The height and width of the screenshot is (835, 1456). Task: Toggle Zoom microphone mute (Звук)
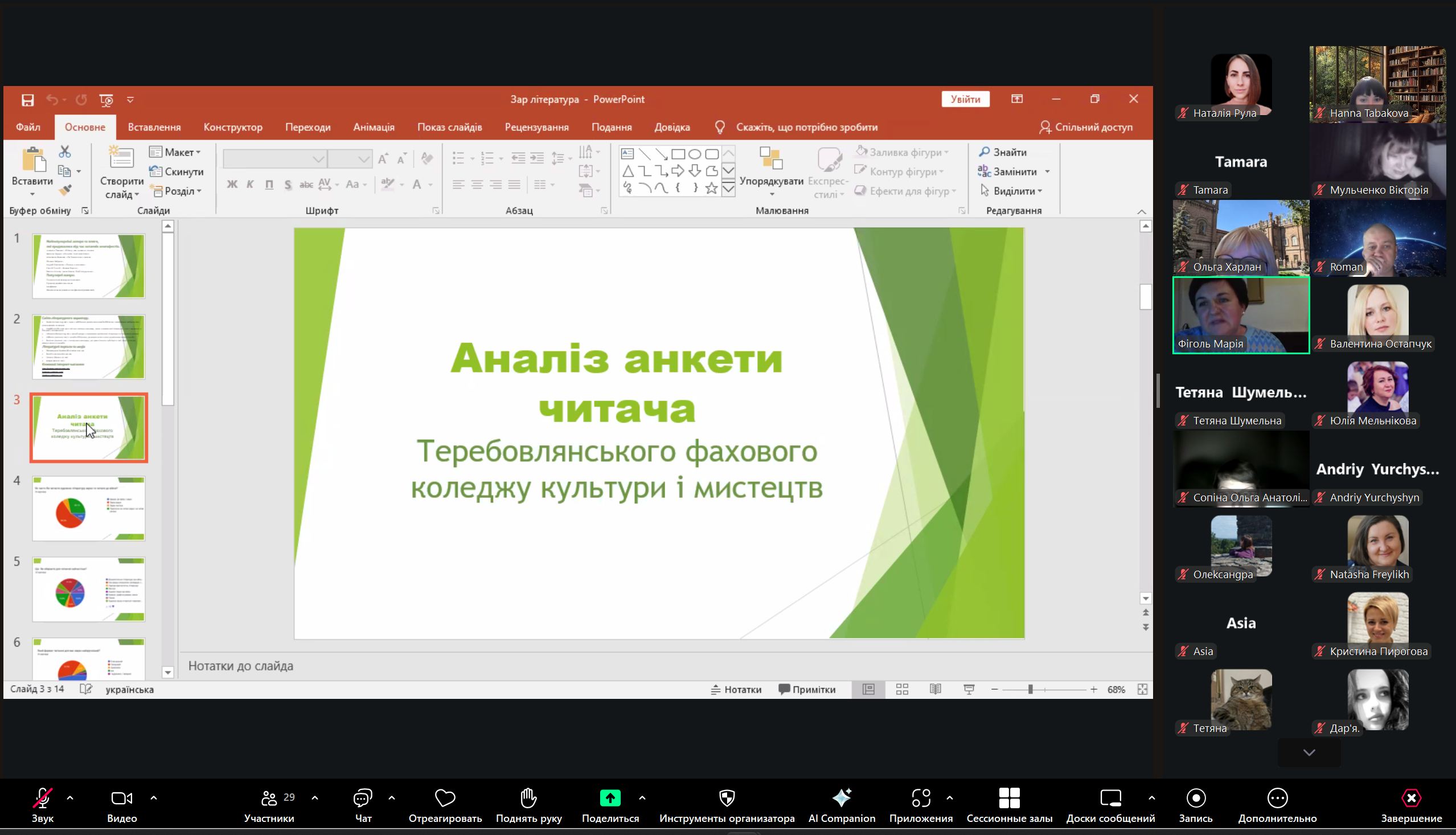point(42,798)
